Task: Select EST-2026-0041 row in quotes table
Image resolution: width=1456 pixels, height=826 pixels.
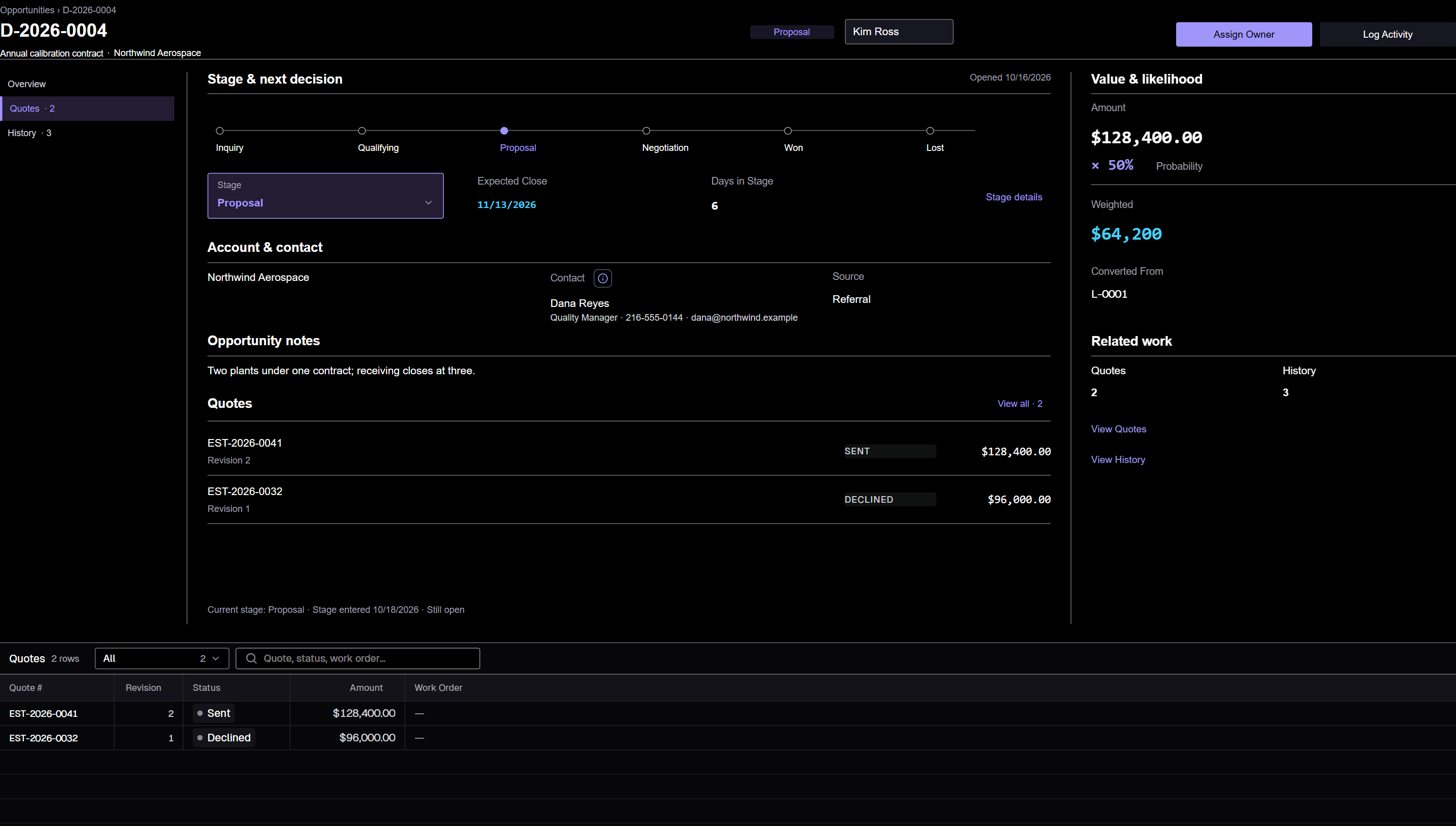Action: click(x=727, y=713)
